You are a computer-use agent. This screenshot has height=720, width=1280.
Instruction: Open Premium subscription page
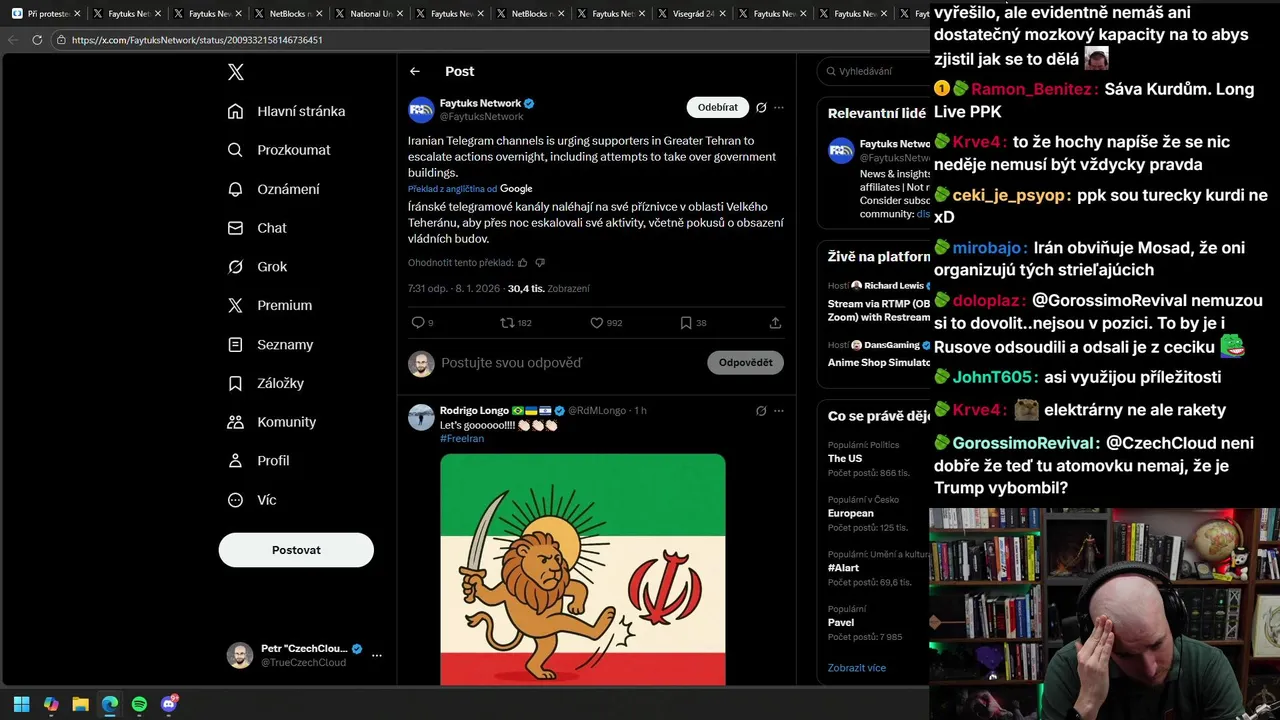tap(270, 305)
